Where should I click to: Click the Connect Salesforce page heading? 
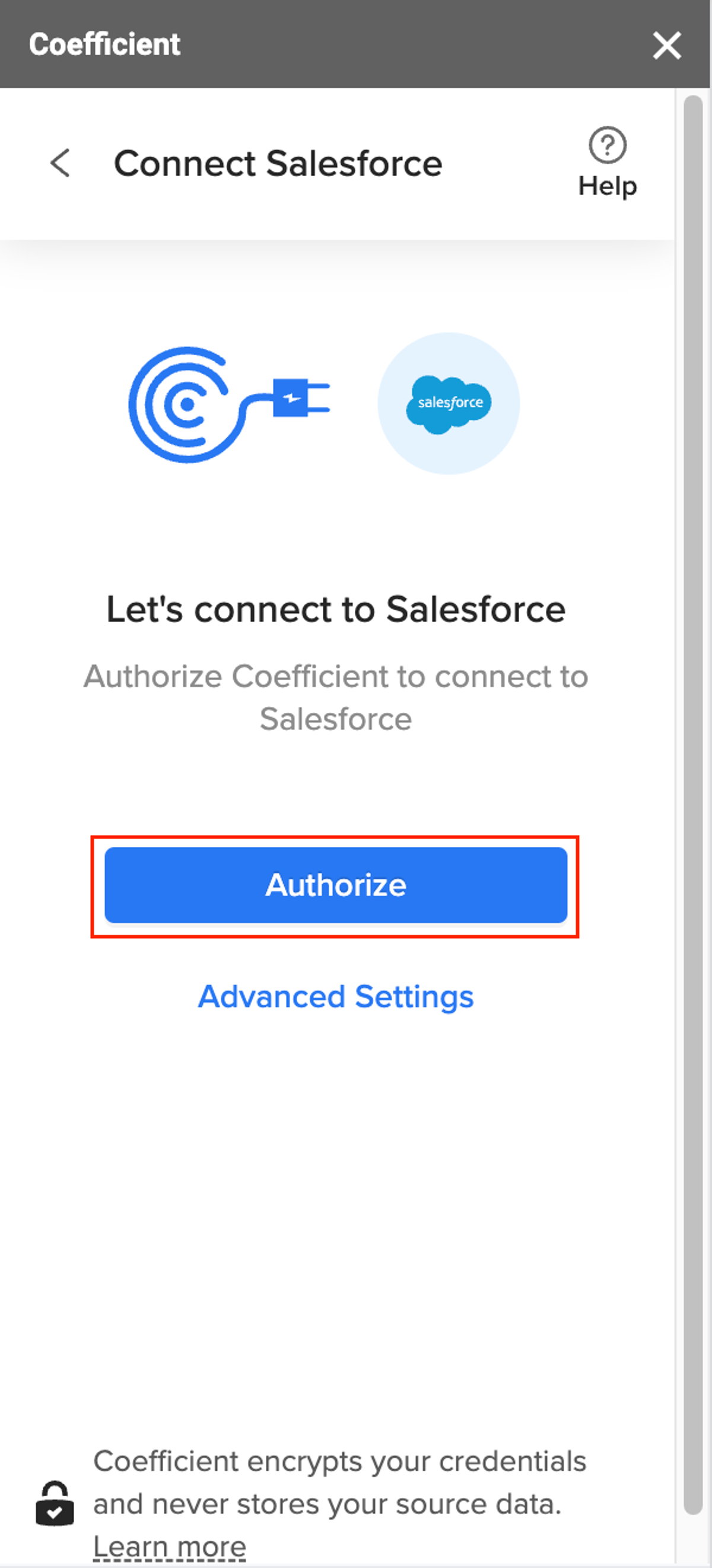click(278, 163)
